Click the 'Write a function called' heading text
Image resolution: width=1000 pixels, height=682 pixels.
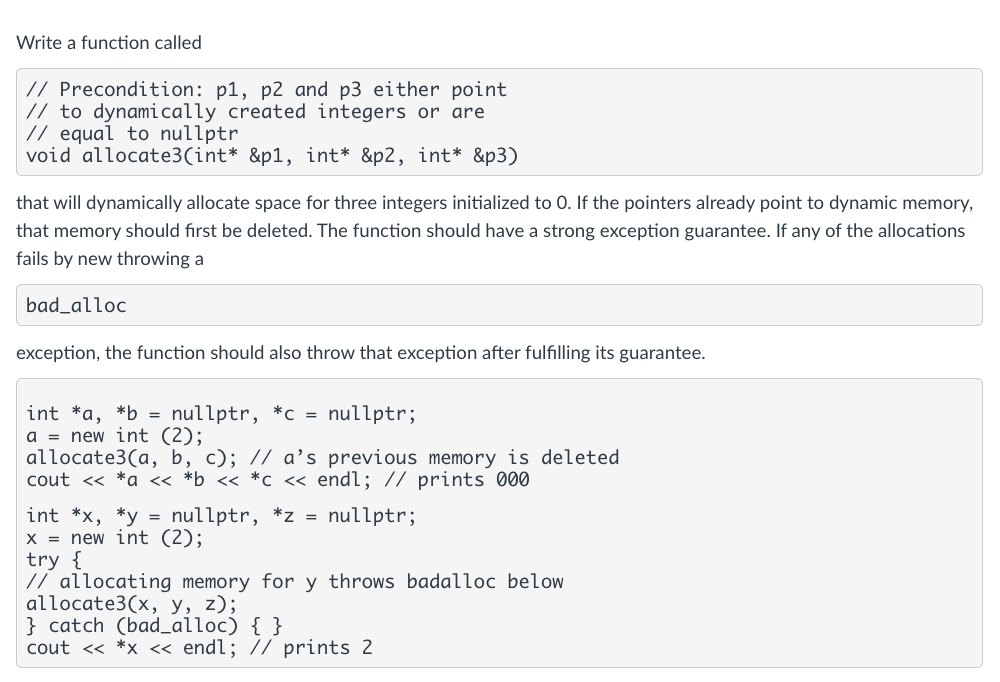point(109,43)
